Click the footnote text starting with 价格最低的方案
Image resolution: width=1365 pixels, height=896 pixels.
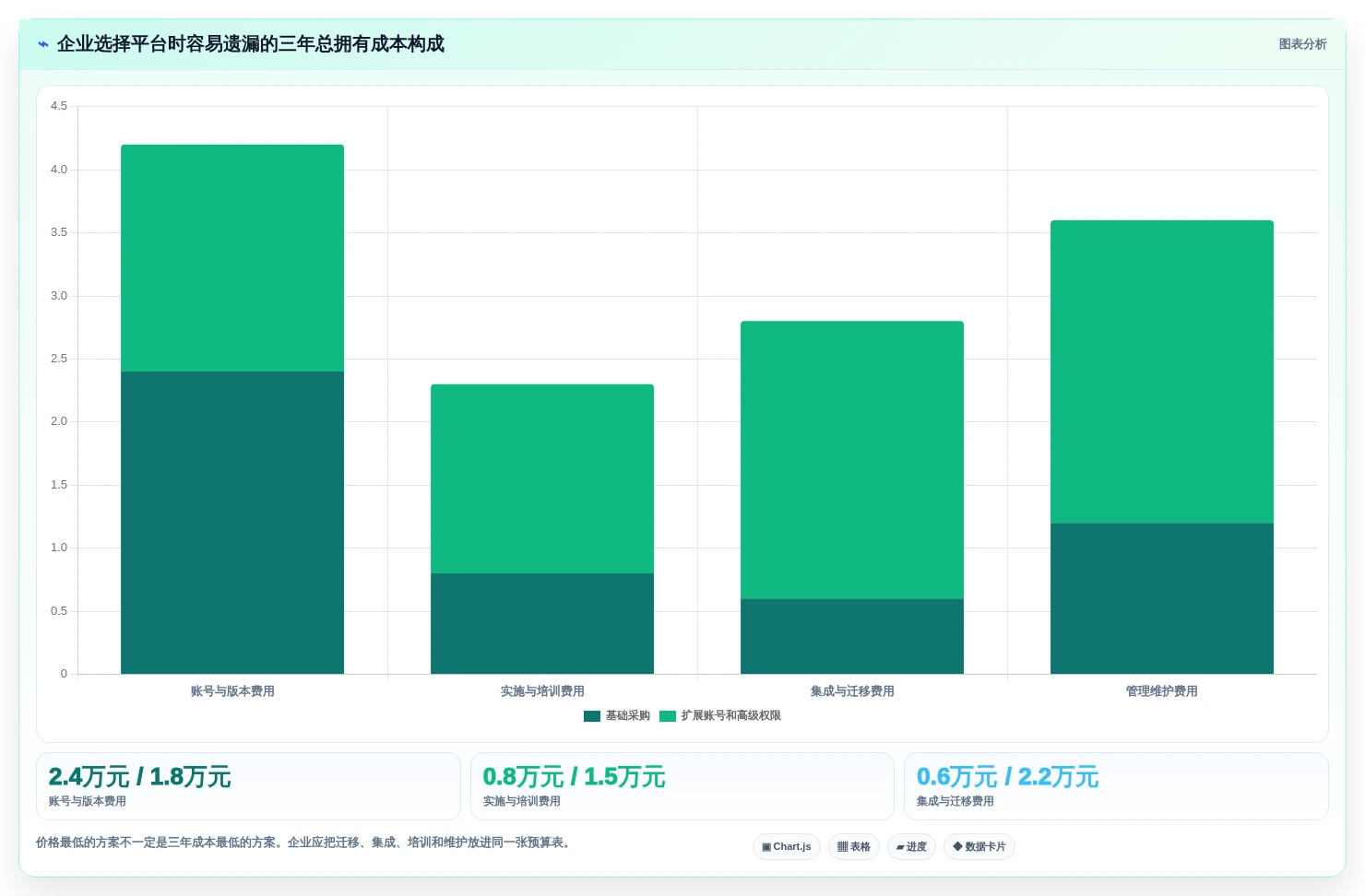click(305, 843)
